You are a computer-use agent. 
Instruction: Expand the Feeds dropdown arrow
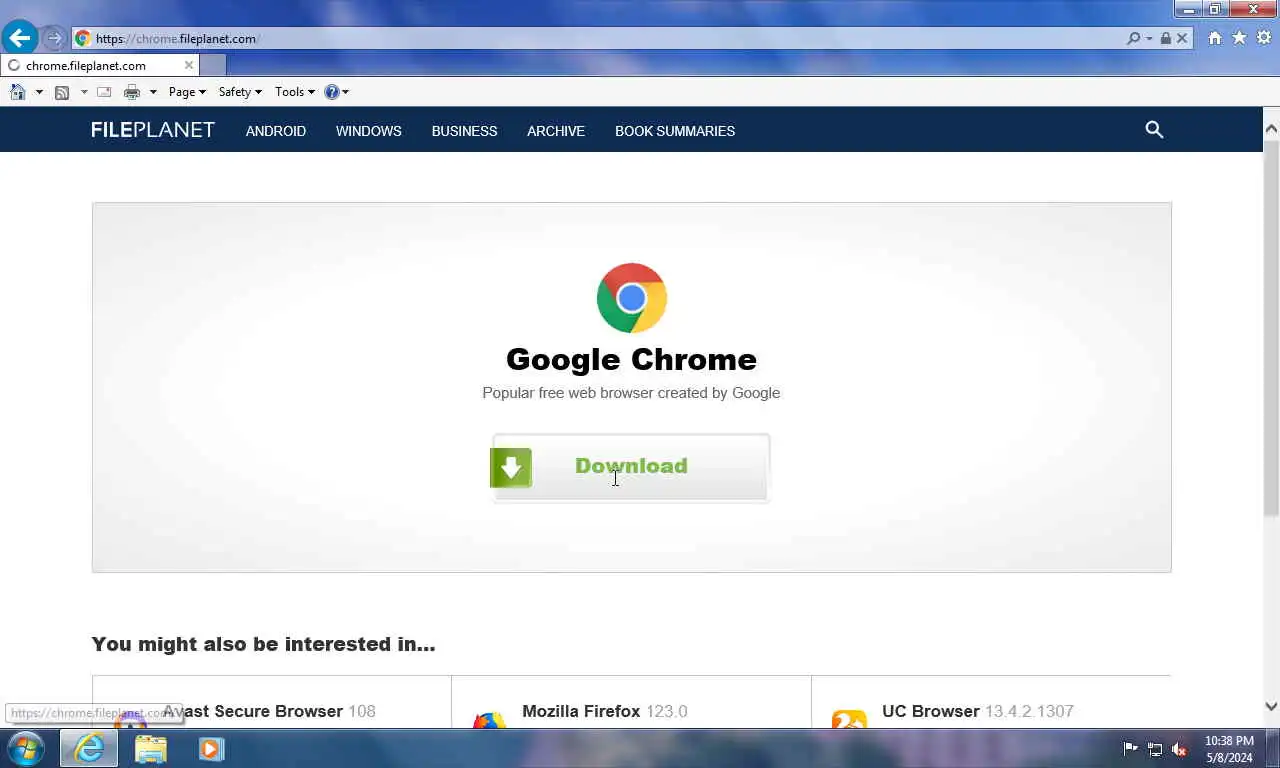(84, 92)
